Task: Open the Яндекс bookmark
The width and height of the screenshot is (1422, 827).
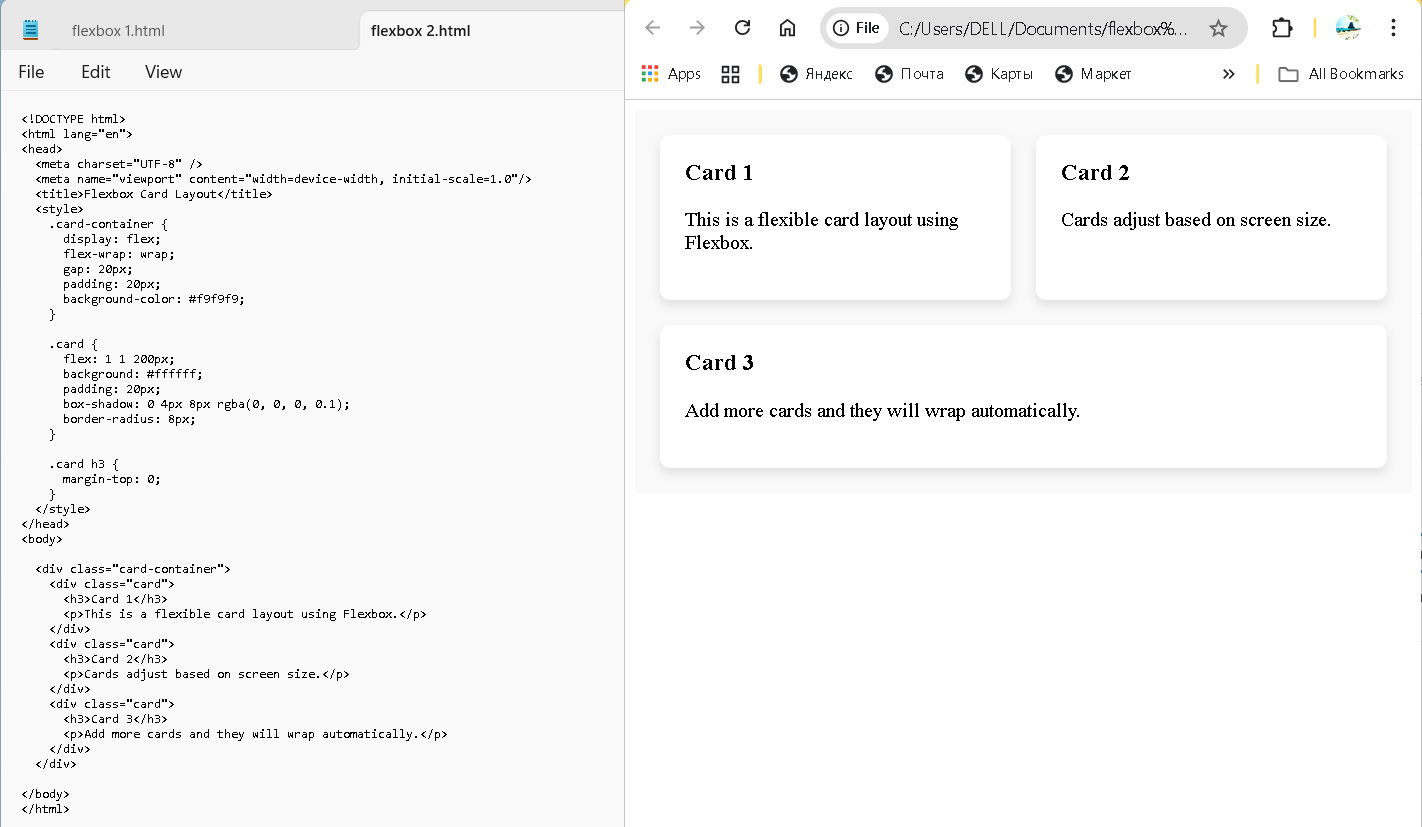Action: point(816,74)
